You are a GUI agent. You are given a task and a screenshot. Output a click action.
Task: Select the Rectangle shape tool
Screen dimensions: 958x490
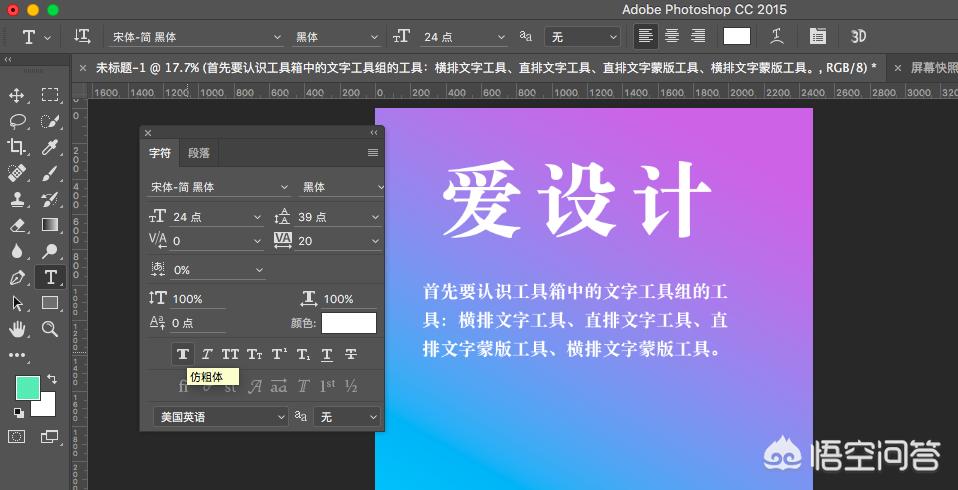tap(49, 303)
